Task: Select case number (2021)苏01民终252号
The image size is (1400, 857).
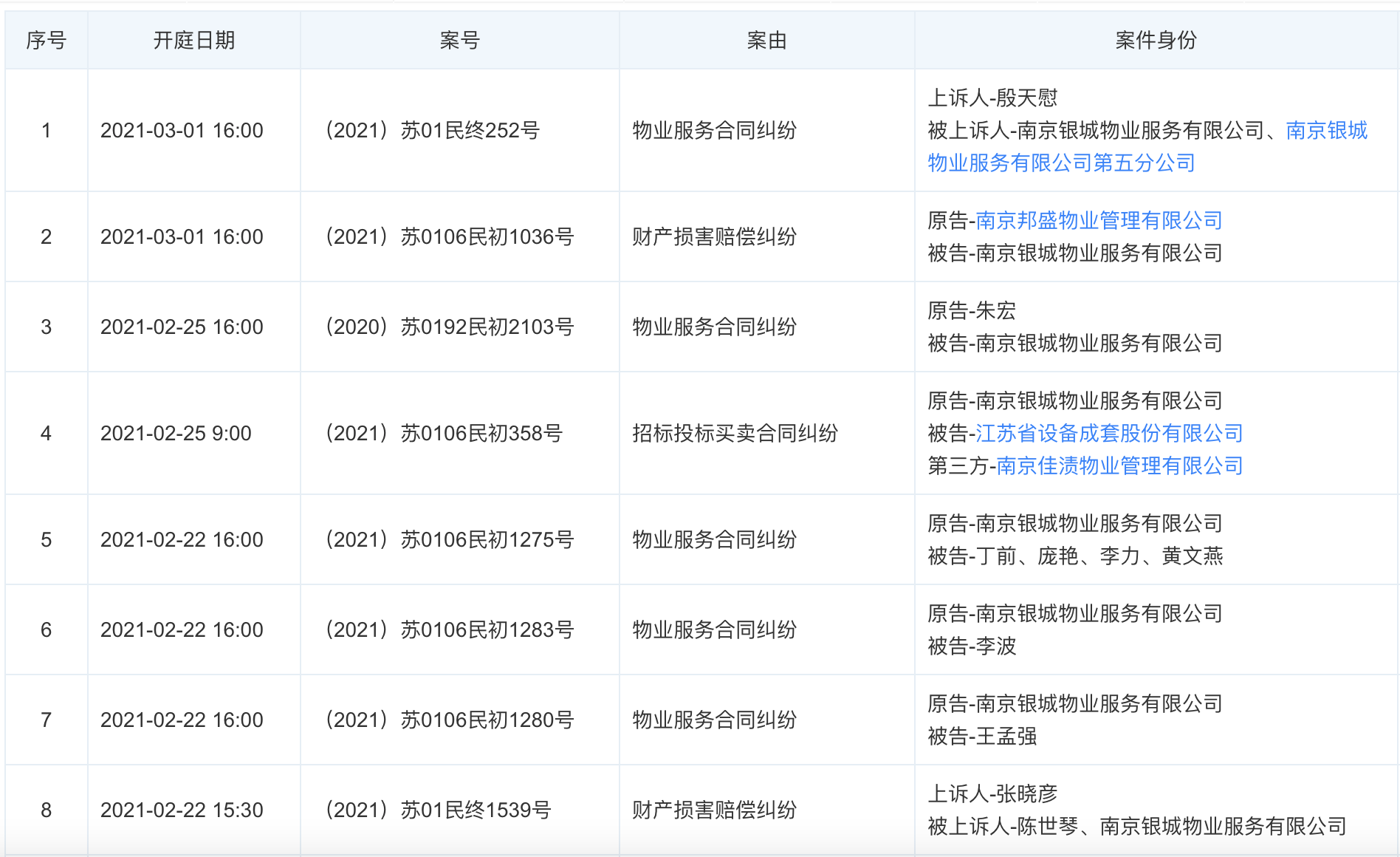Action: click(x=432, y=130)
